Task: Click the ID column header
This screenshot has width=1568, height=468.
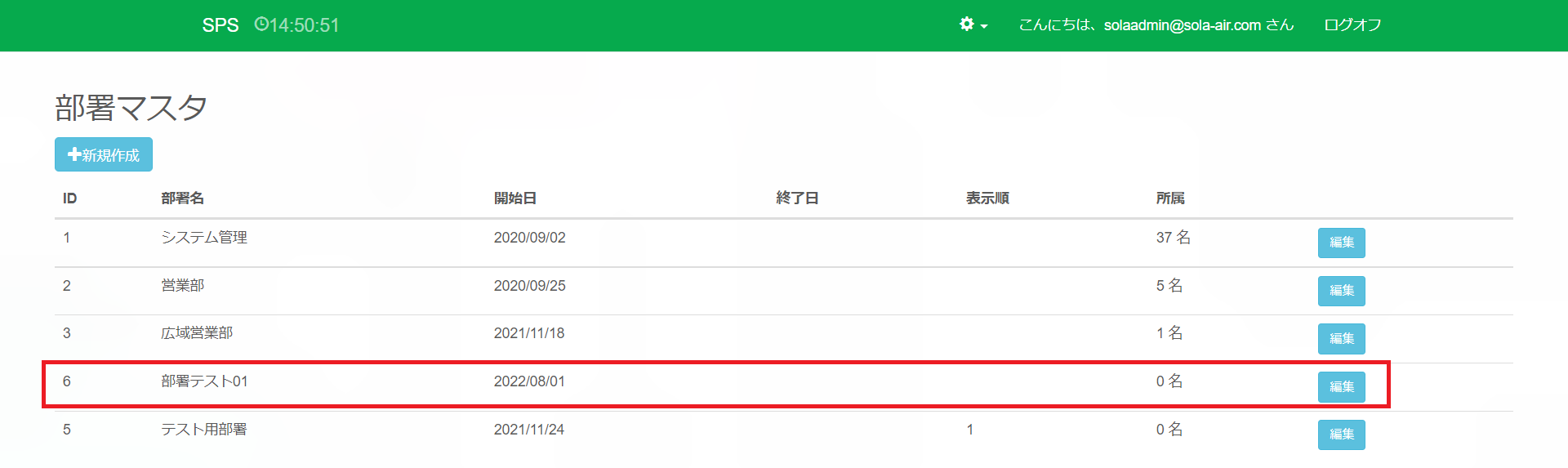Action: 69,198
